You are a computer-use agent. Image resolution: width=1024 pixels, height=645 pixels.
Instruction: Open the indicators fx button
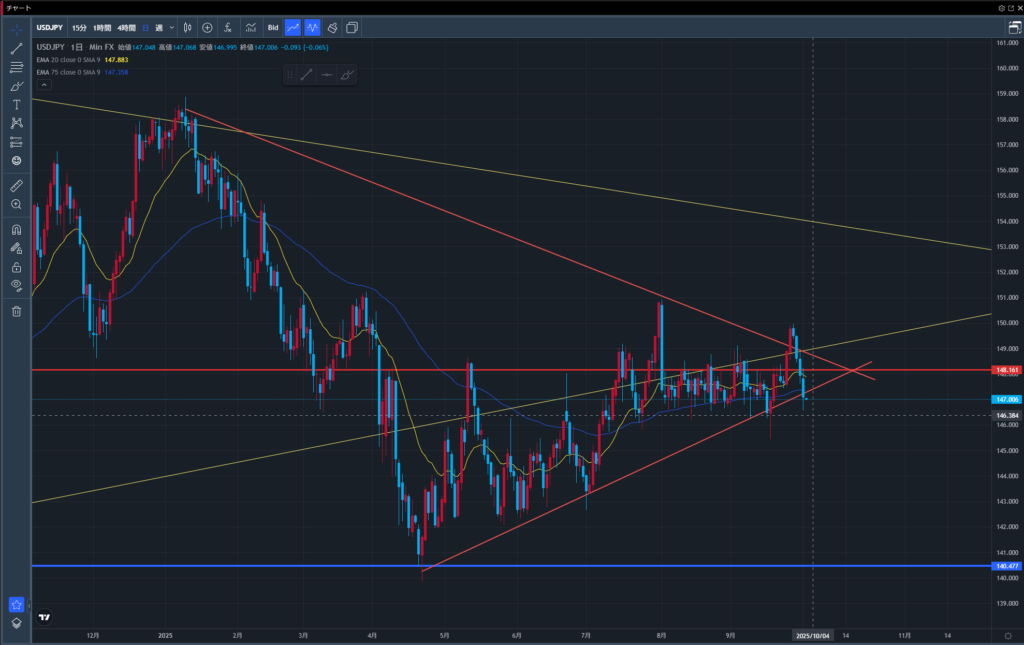tap(230, 28)
